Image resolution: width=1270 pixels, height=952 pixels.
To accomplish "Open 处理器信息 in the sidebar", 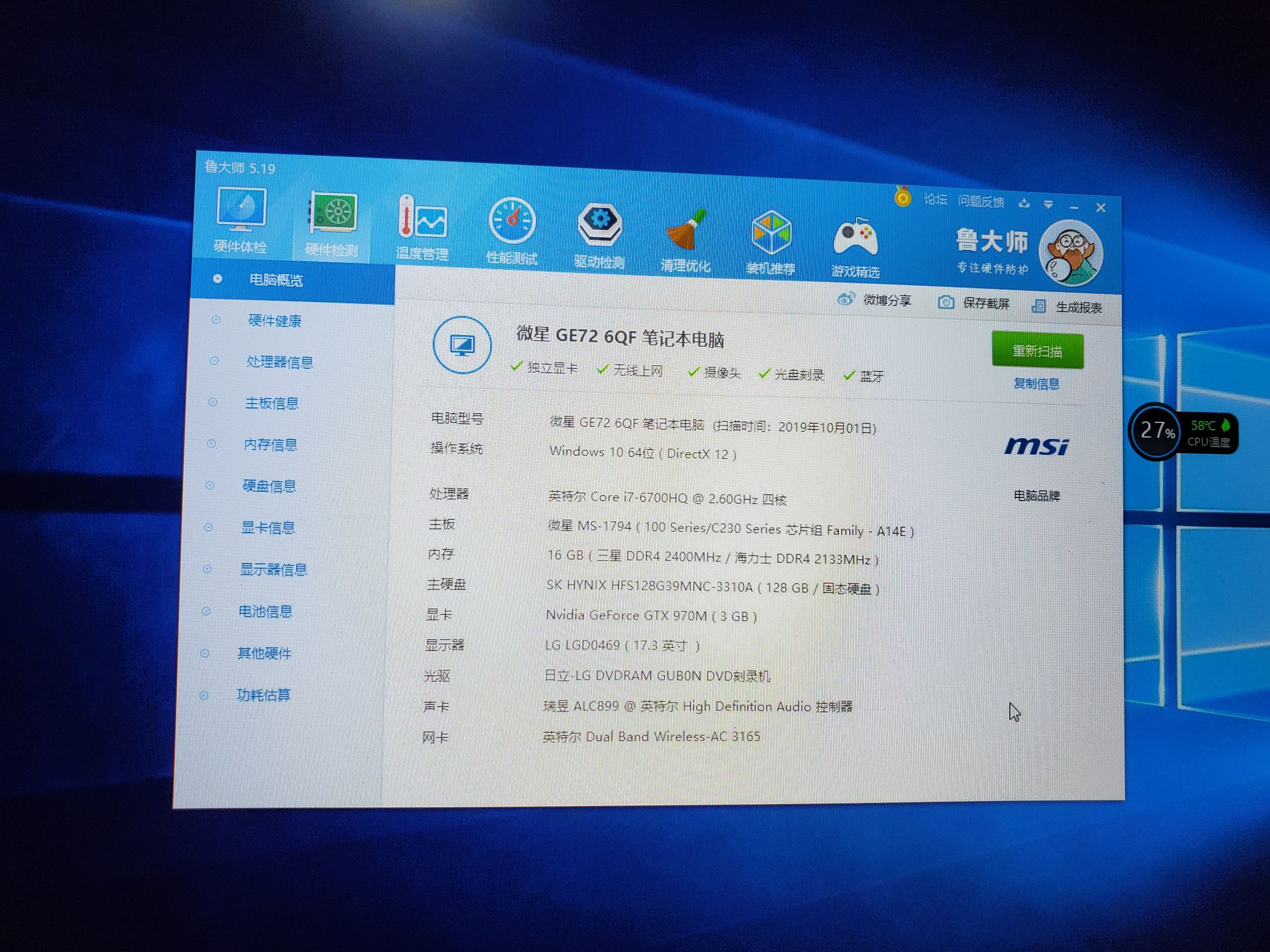I will [x=280, y=362].
